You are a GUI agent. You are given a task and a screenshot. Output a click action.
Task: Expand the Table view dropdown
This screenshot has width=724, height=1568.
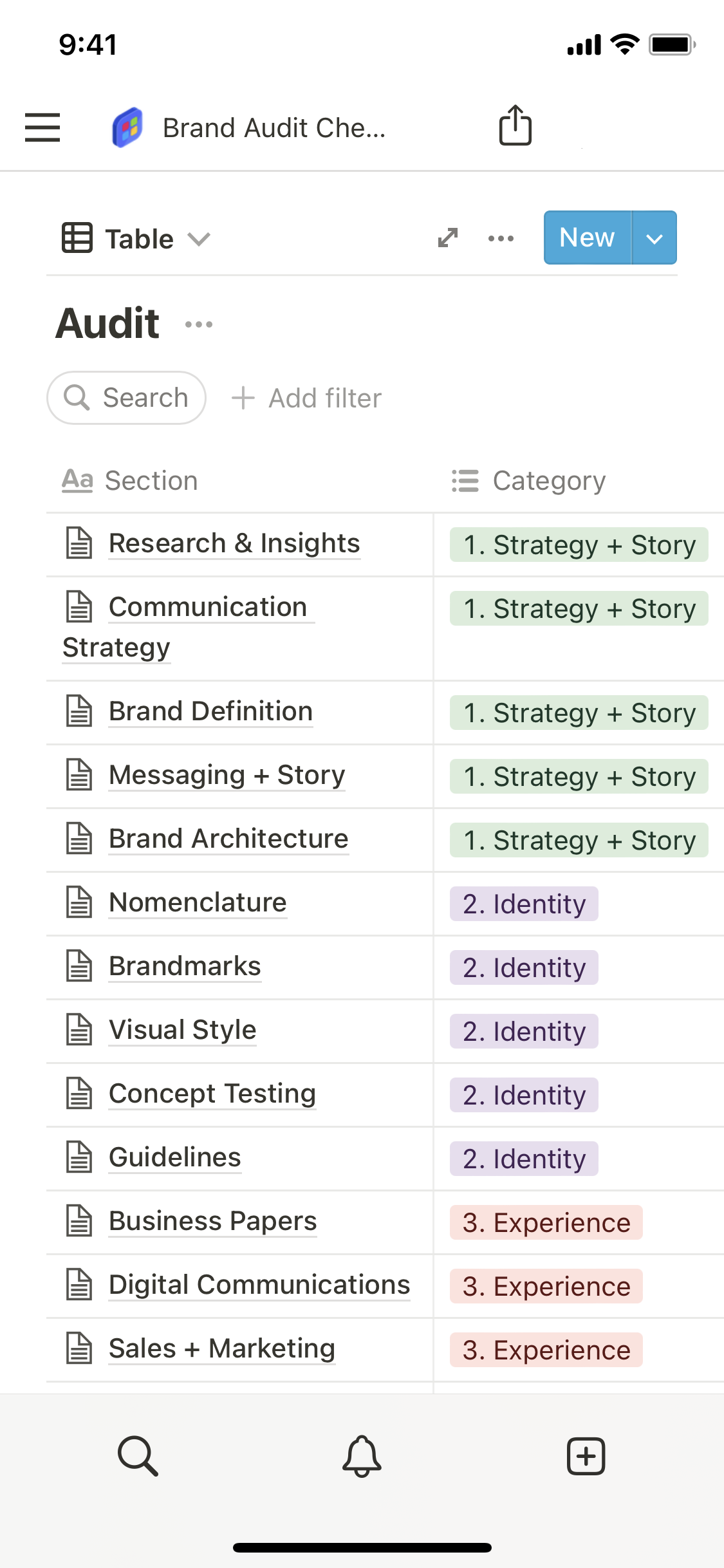pyautogui.click(x=136, y=239)
